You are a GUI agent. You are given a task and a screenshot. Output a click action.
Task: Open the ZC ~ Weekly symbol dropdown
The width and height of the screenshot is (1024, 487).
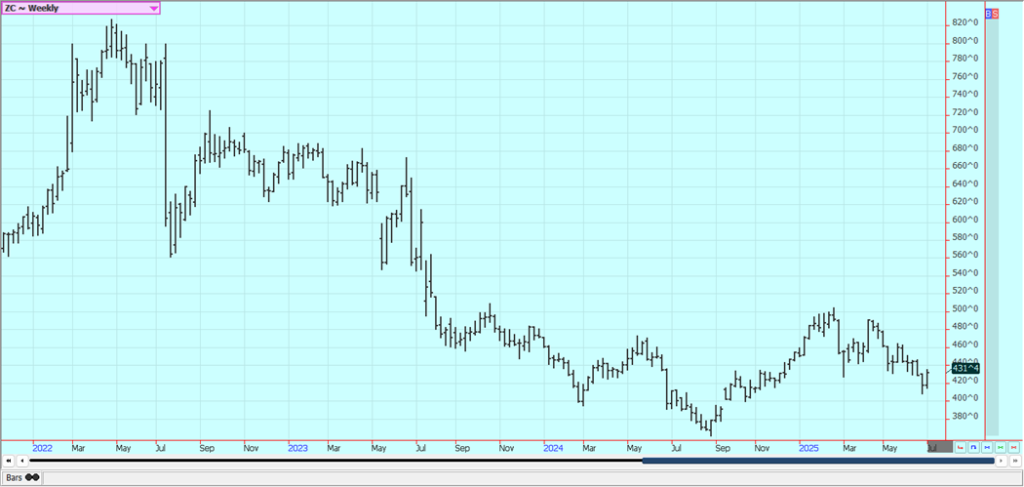pos(80,8)
